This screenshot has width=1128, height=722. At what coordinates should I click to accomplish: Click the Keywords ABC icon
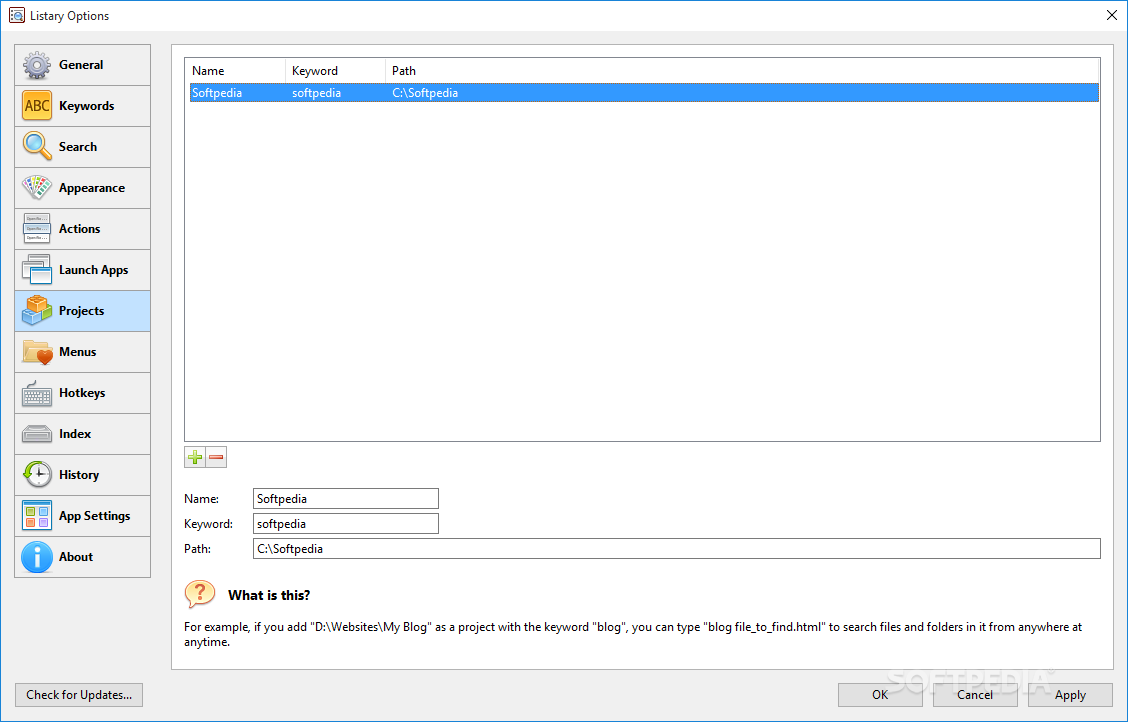pyautogui.click(x=37, y=106)
